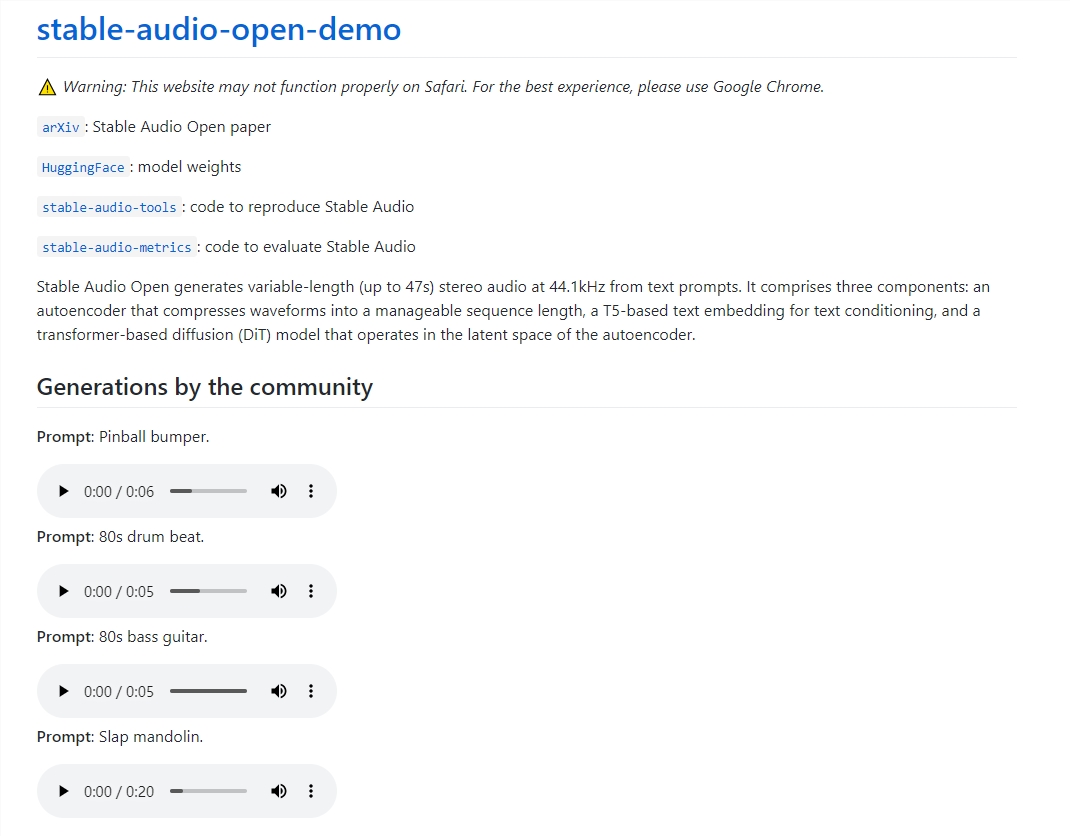Open the arXiv link
1070x836 pixels.
(x=58, y=127)
